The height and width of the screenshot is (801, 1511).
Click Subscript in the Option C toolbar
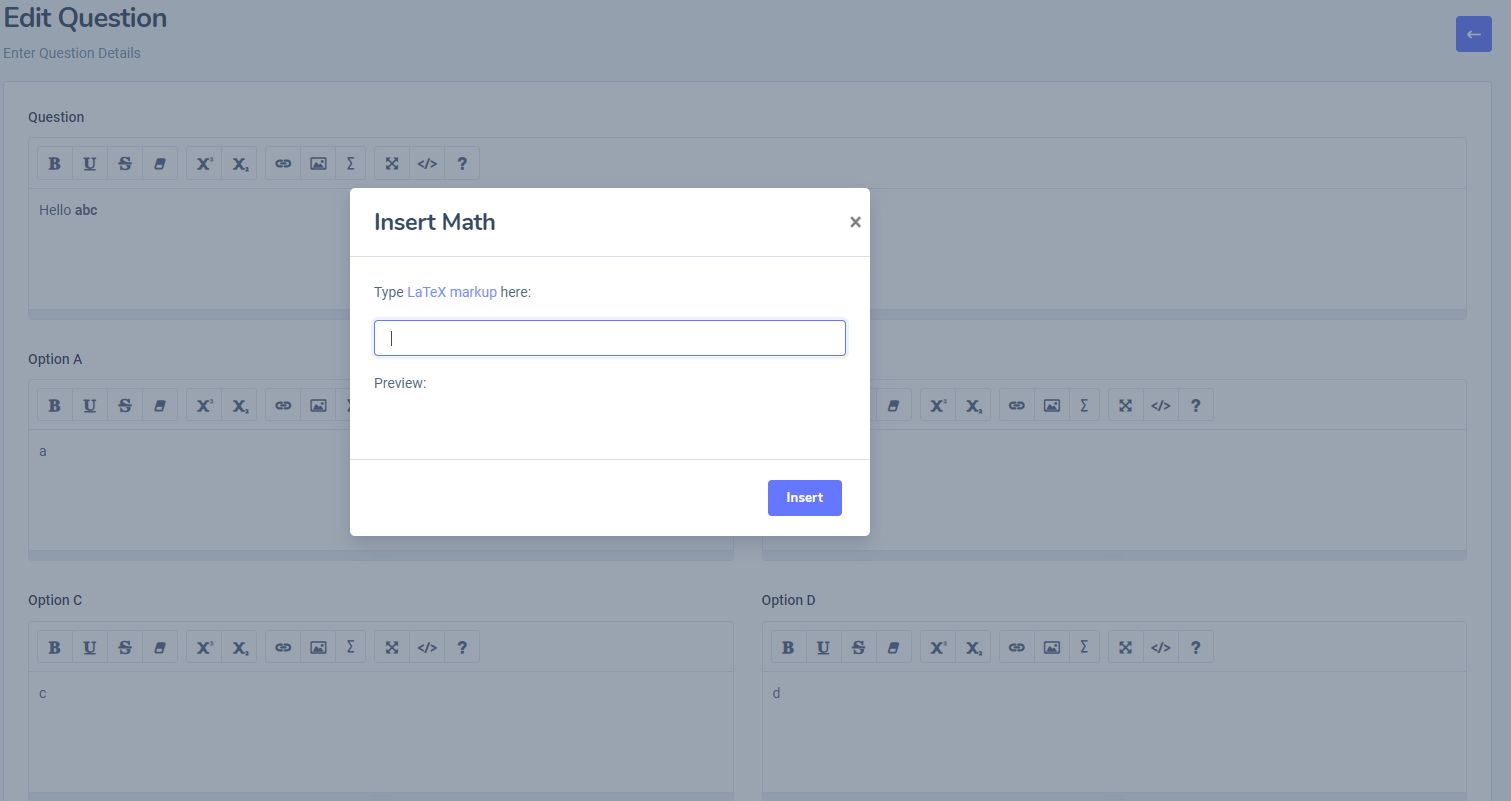coord(240,647)
